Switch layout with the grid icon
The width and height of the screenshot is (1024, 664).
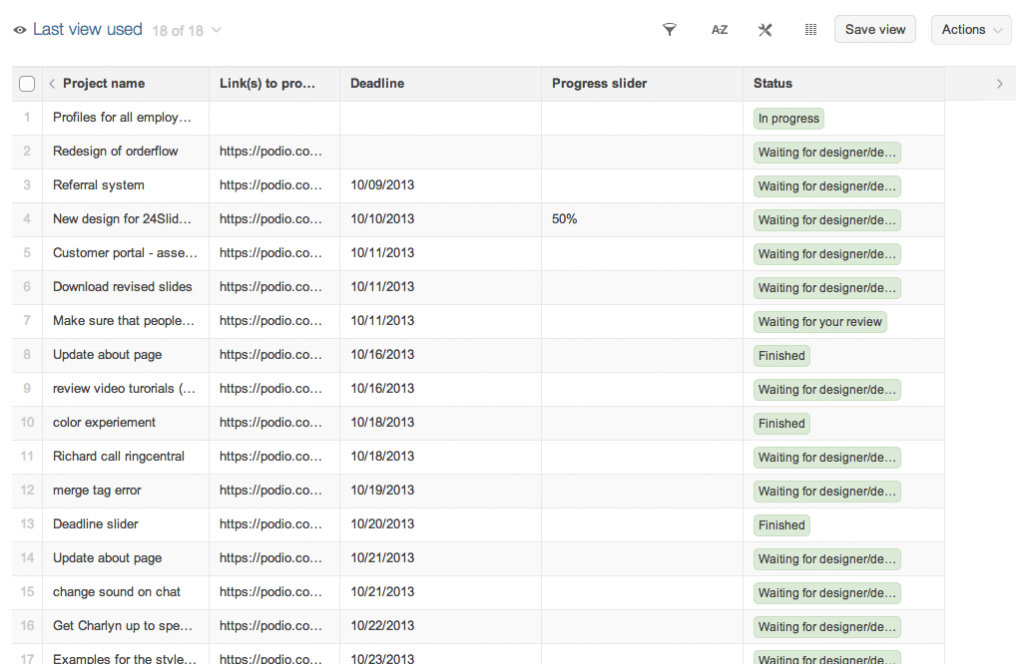point(810,29)
